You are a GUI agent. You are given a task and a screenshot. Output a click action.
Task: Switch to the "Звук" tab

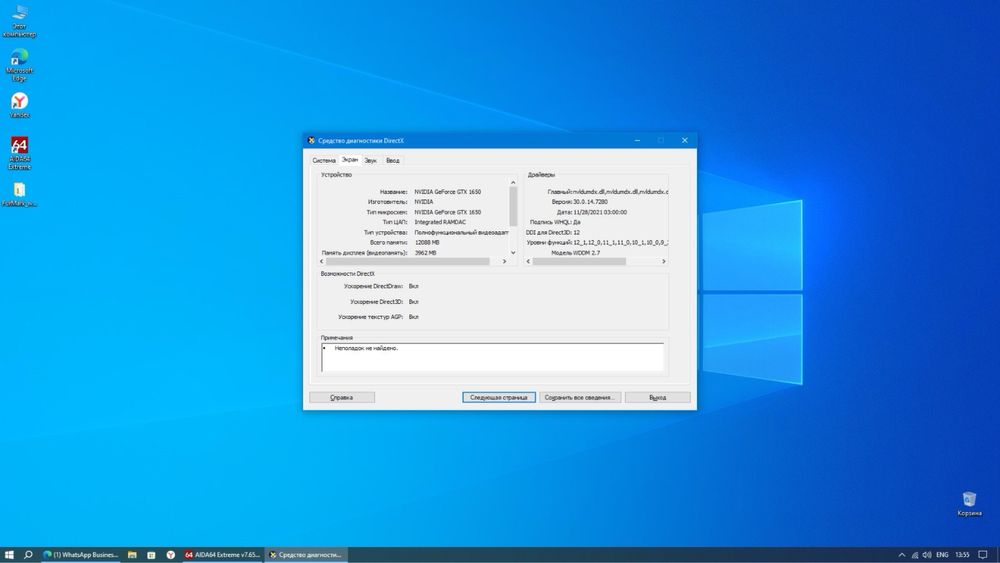(371, 161)
